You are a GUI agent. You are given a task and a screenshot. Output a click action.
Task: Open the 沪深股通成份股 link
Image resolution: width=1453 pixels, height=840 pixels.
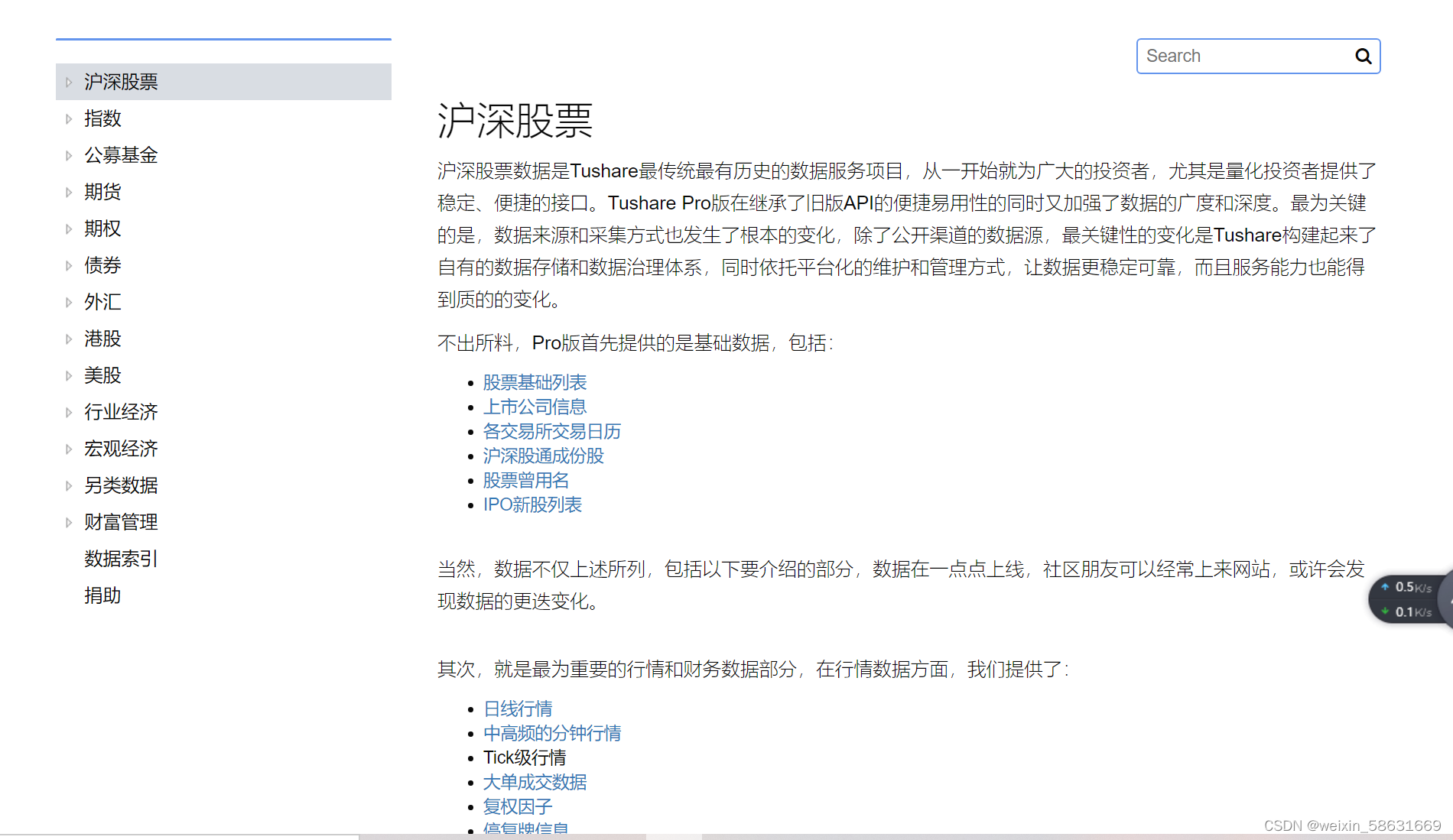[x=544, y=456]
